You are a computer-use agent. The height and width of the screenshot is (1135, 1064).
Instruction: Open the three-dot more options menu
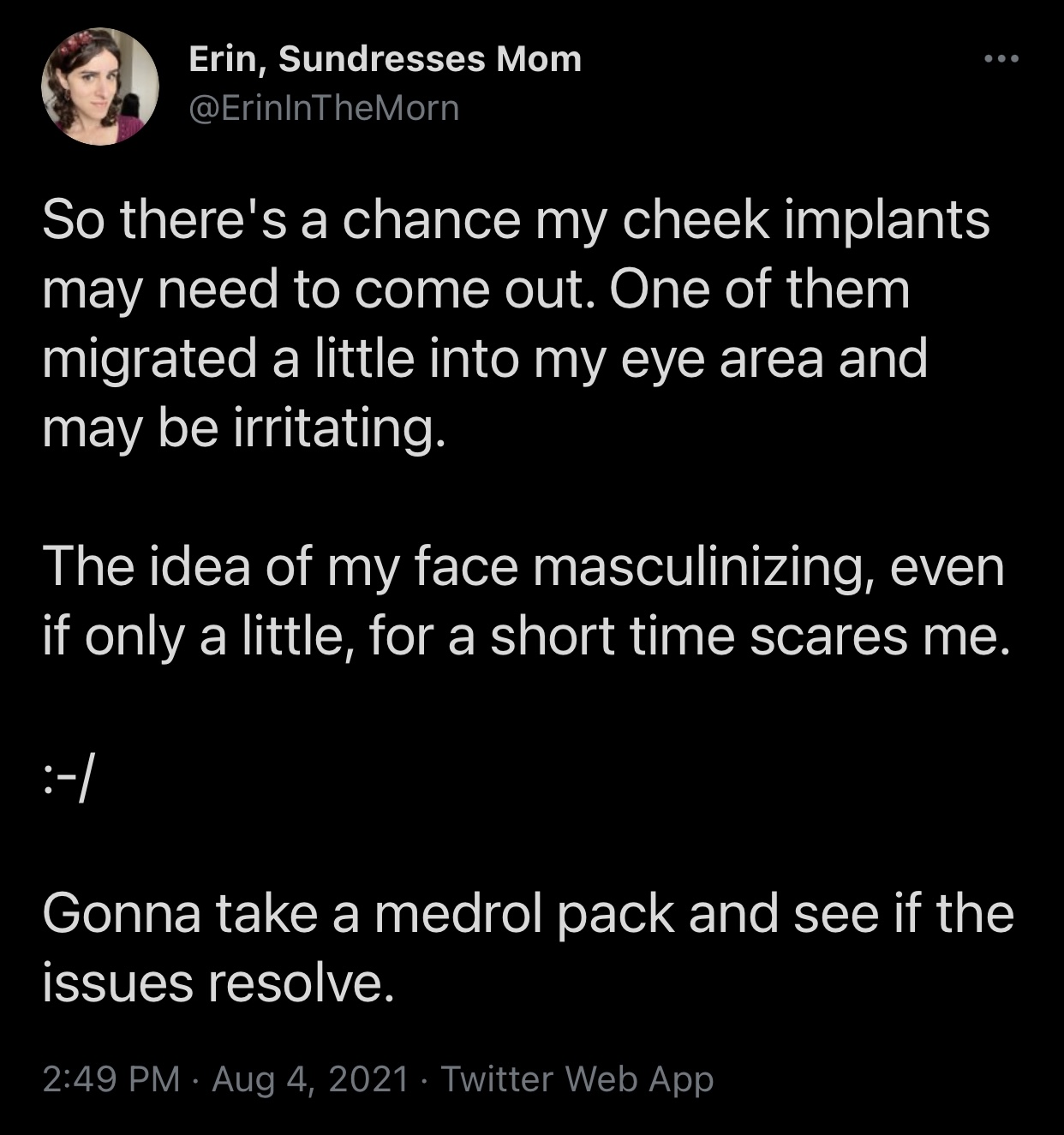pyautogui.click(x=1000, y=59)
